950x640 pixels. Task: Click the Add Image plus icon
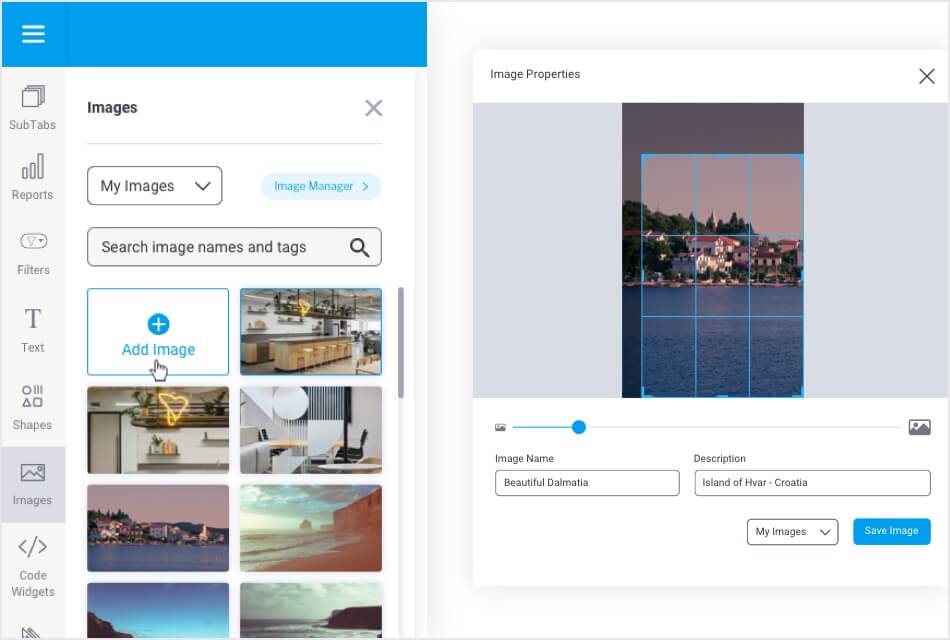click(x=158, y=324)
